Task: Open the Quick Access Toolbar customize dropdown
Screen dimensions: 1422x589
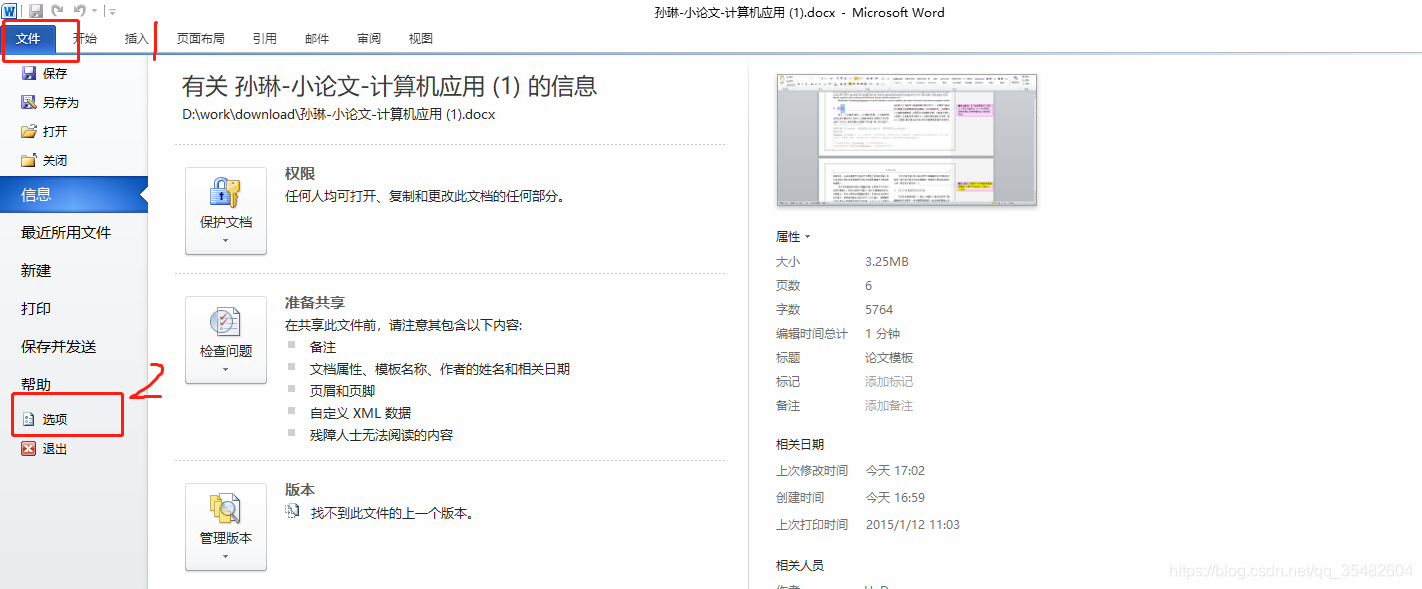Action: (x=110, y=11)
